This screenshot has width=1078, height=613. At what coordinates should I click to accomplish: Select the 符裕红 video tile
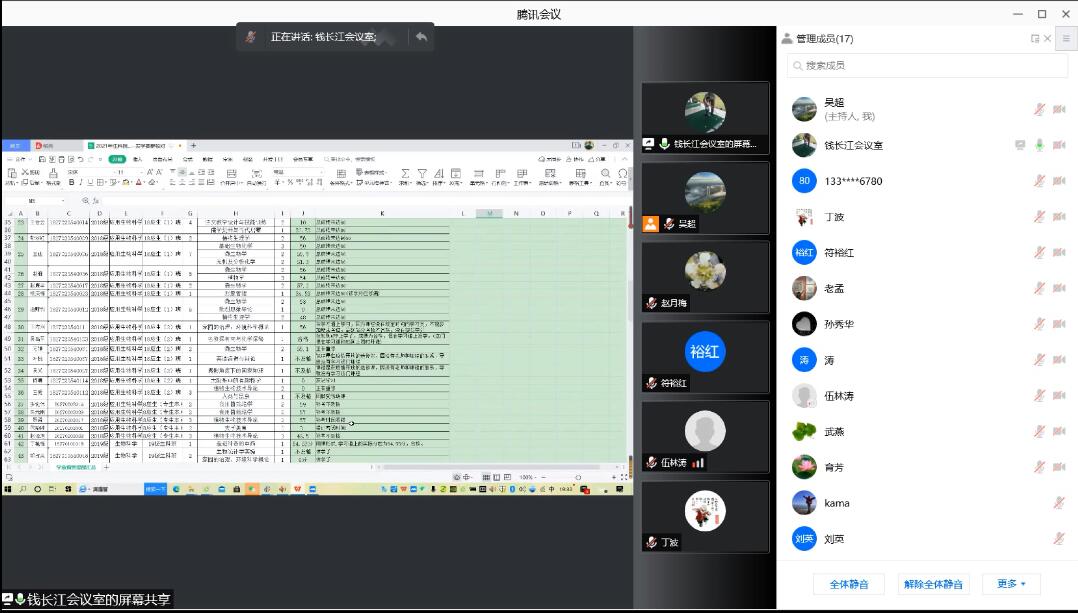tap(704, 357)
